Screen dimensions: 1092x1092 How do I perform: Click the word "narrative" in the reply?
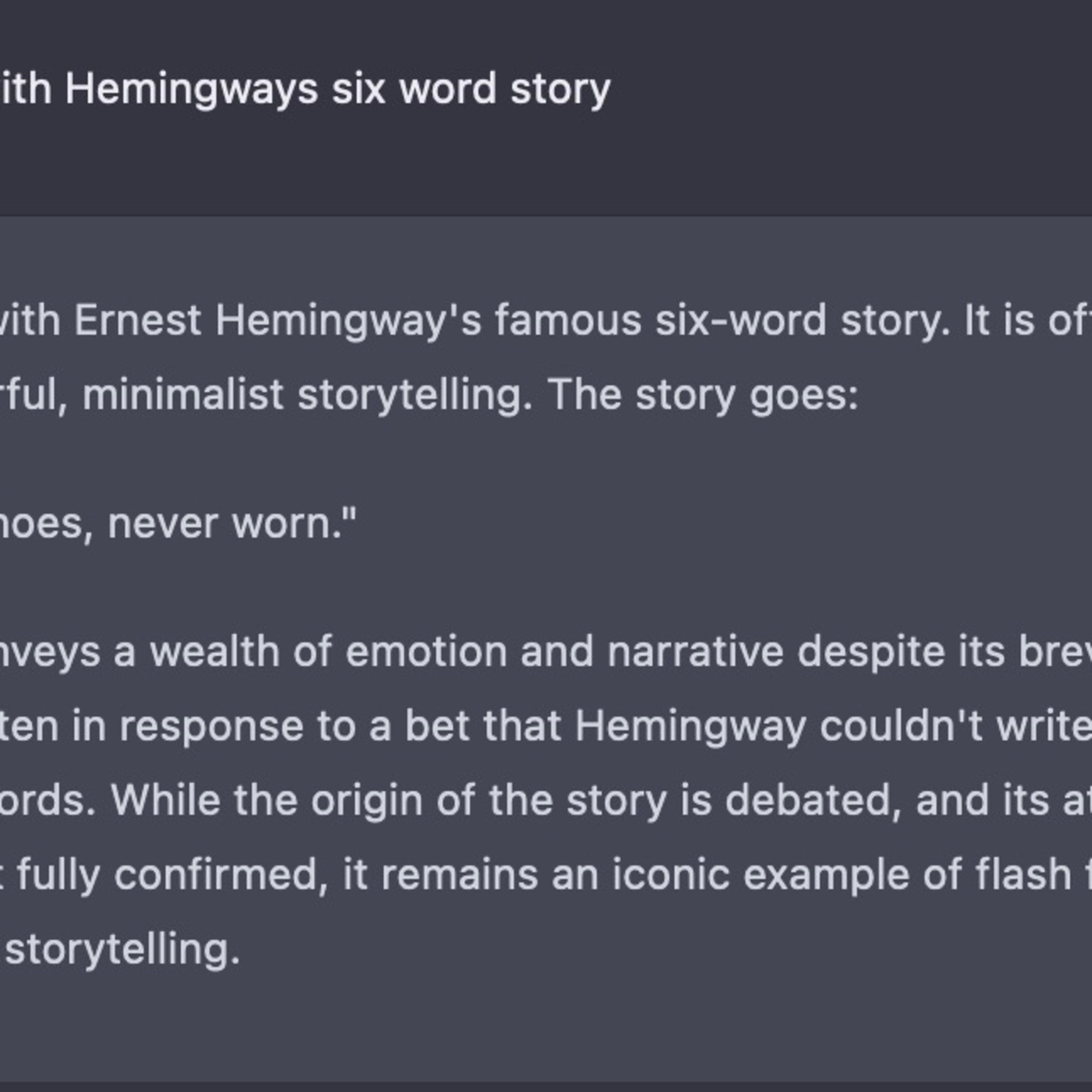click(695, 652)
